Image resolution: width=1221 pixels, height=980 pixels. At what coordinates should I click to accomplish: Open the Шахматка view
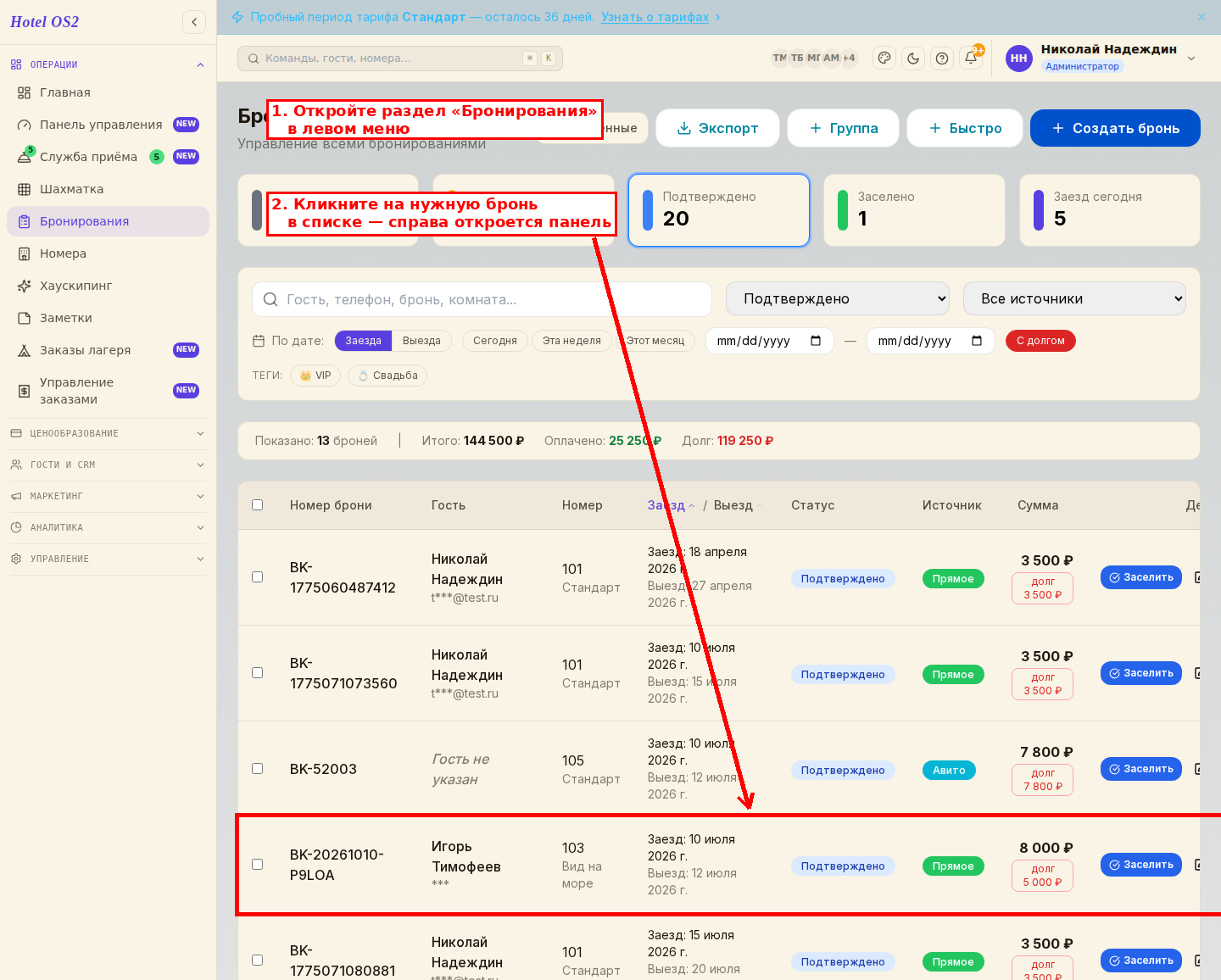click(108, 189)
